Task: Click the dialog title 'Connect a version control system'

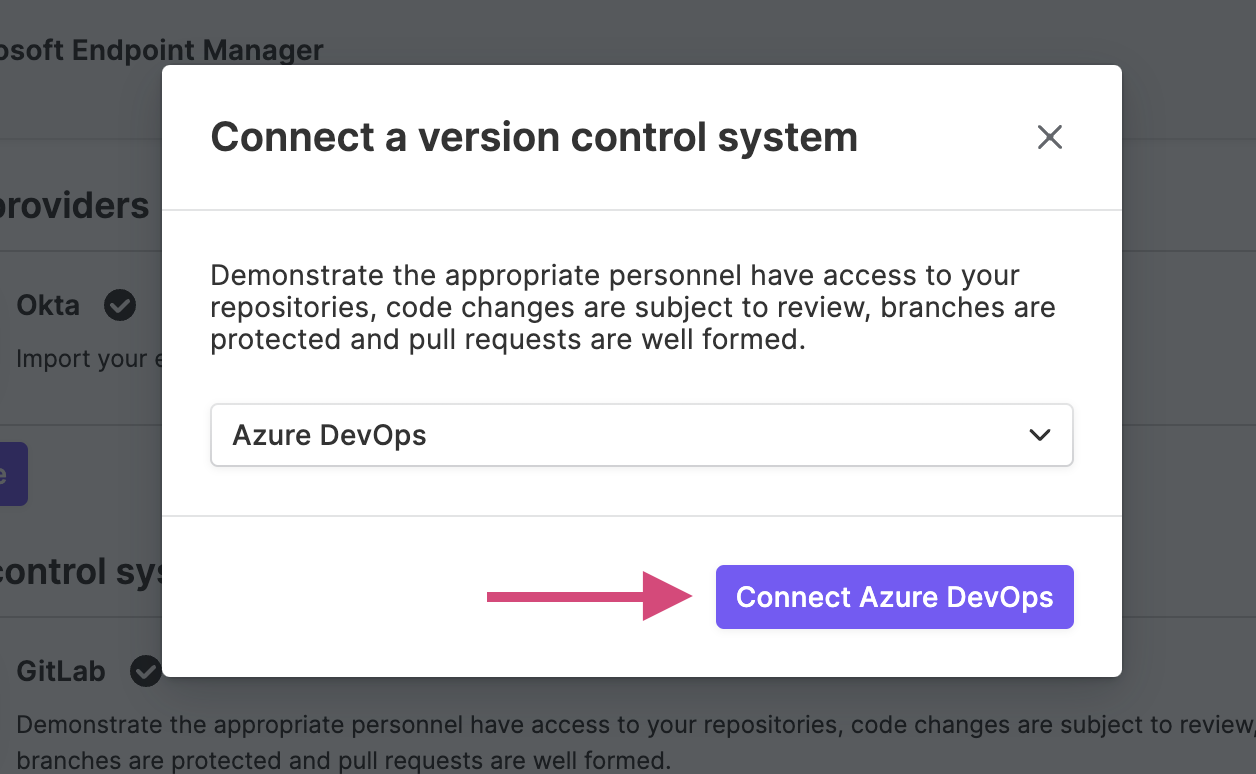Action: coord(534,137)
